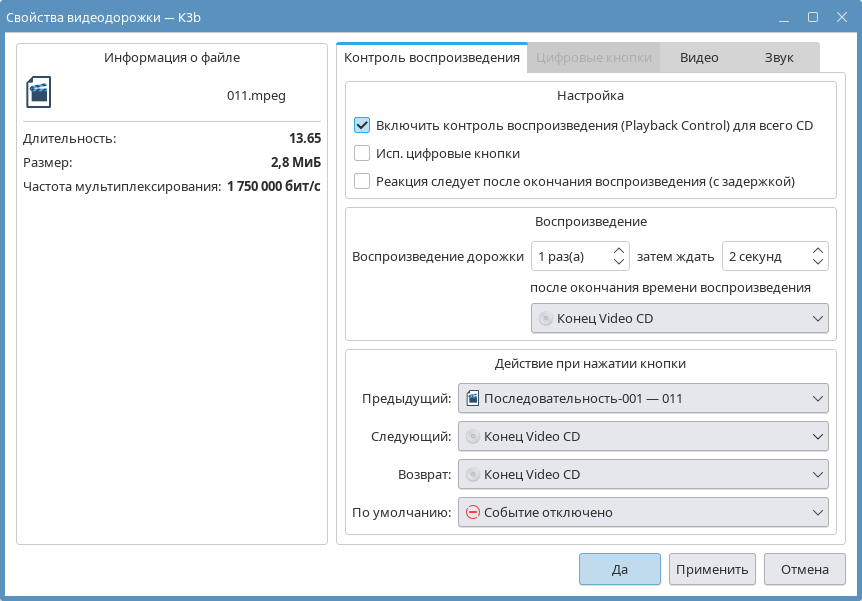Click the Применить button
Screen dimensions: 862x601
(x=712, y=569)
